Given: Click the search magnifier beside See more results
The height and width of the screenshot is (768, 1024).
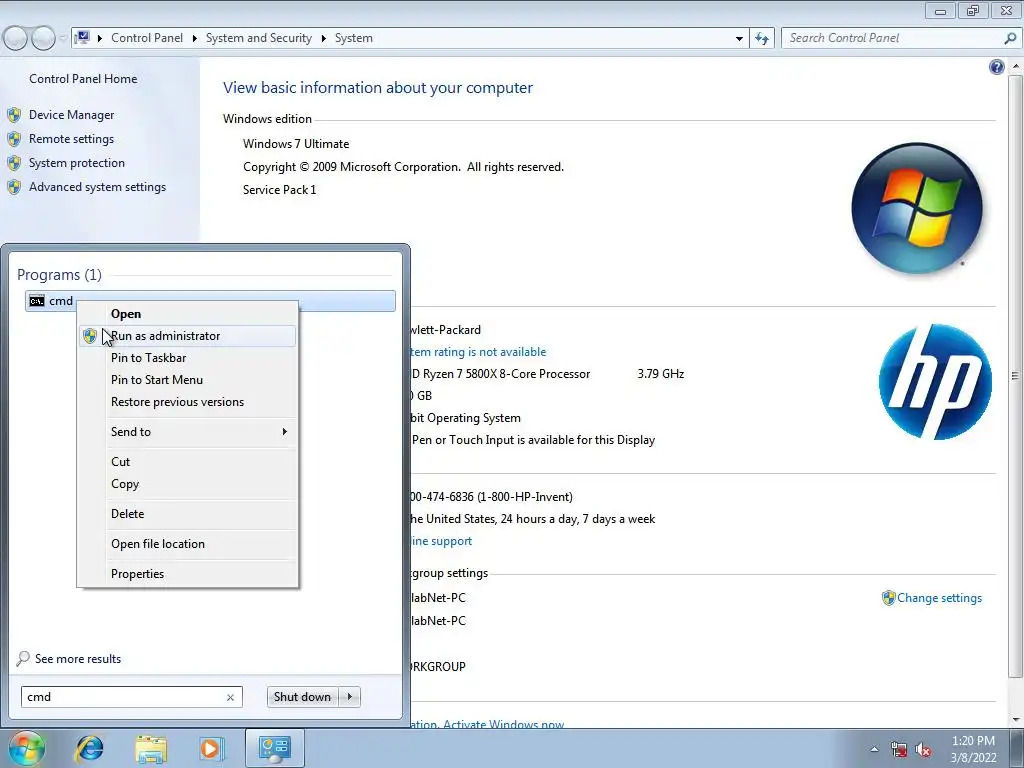Looking at the screenshot, I should tap(23, 659).
